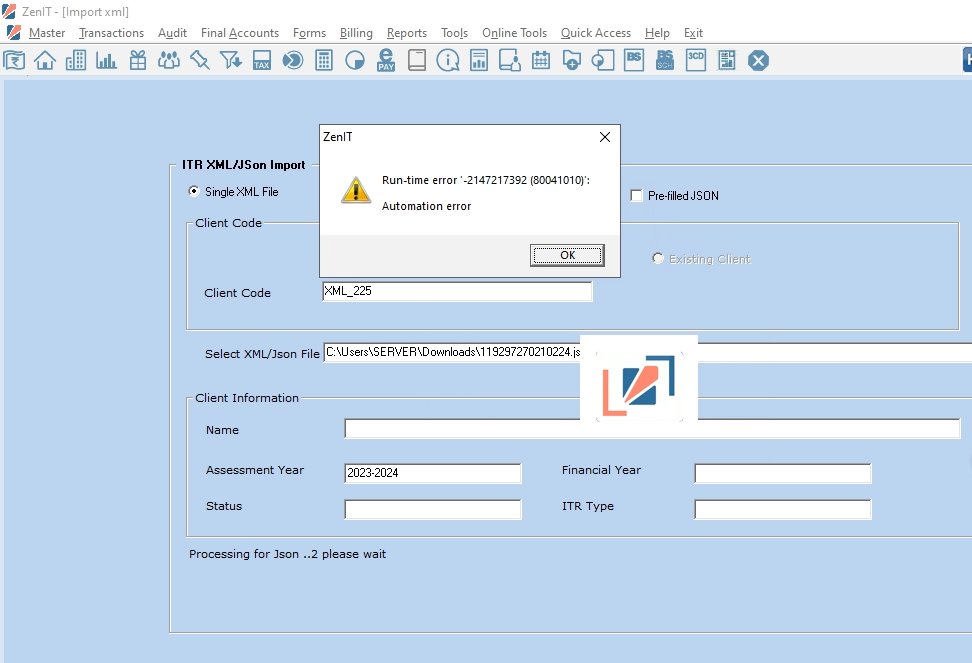The width and height of the screenshot is (972, 663).
Task: Click the ITR Type field
Action: click(x=782, y=509)
